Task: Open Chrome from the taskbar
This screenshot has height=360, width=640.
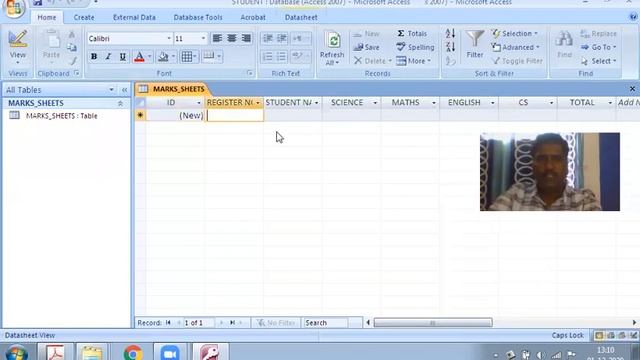Action: [133, 352]
